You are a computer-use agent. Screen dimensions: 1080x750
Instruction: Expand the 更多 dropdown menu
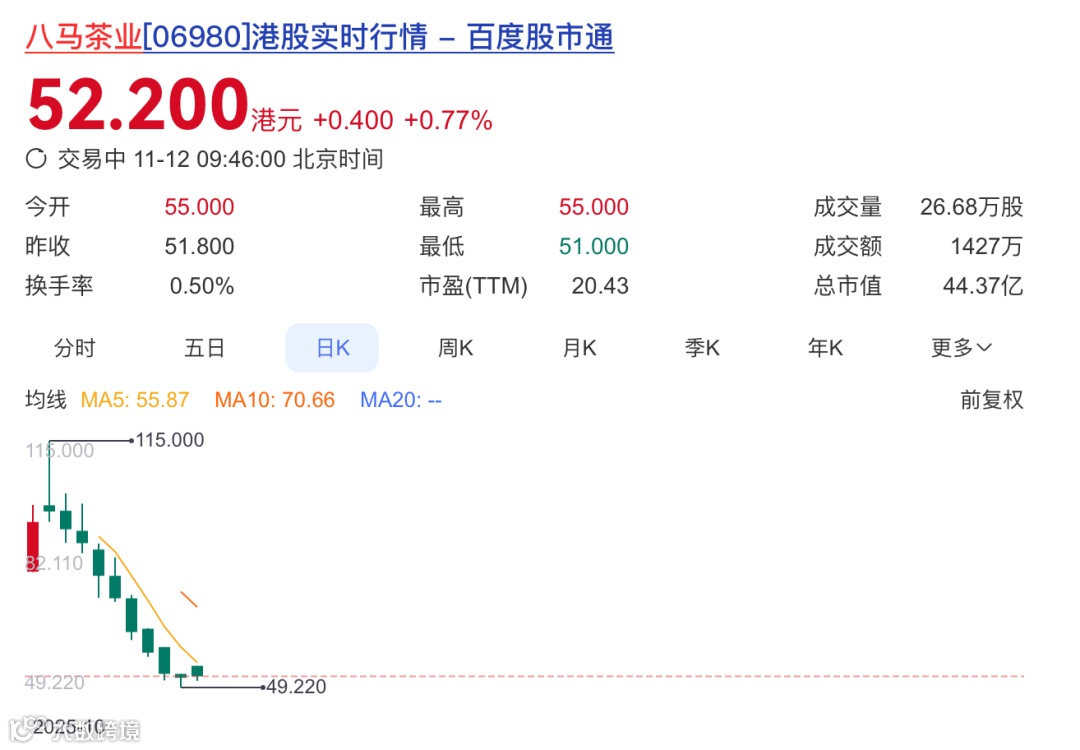coord(962,348)
